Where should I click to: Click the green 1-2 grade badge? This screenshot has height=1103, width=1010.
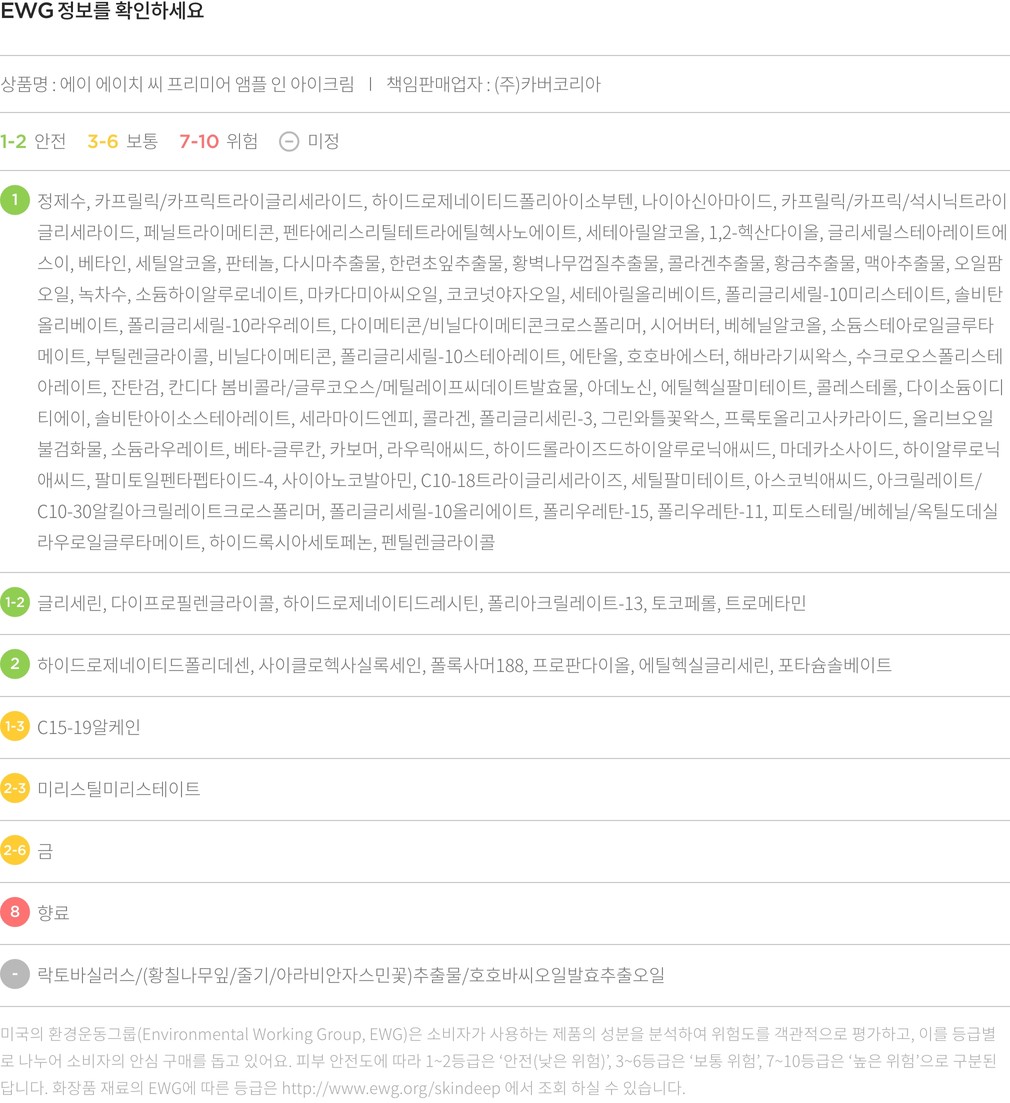coord(15,603)
